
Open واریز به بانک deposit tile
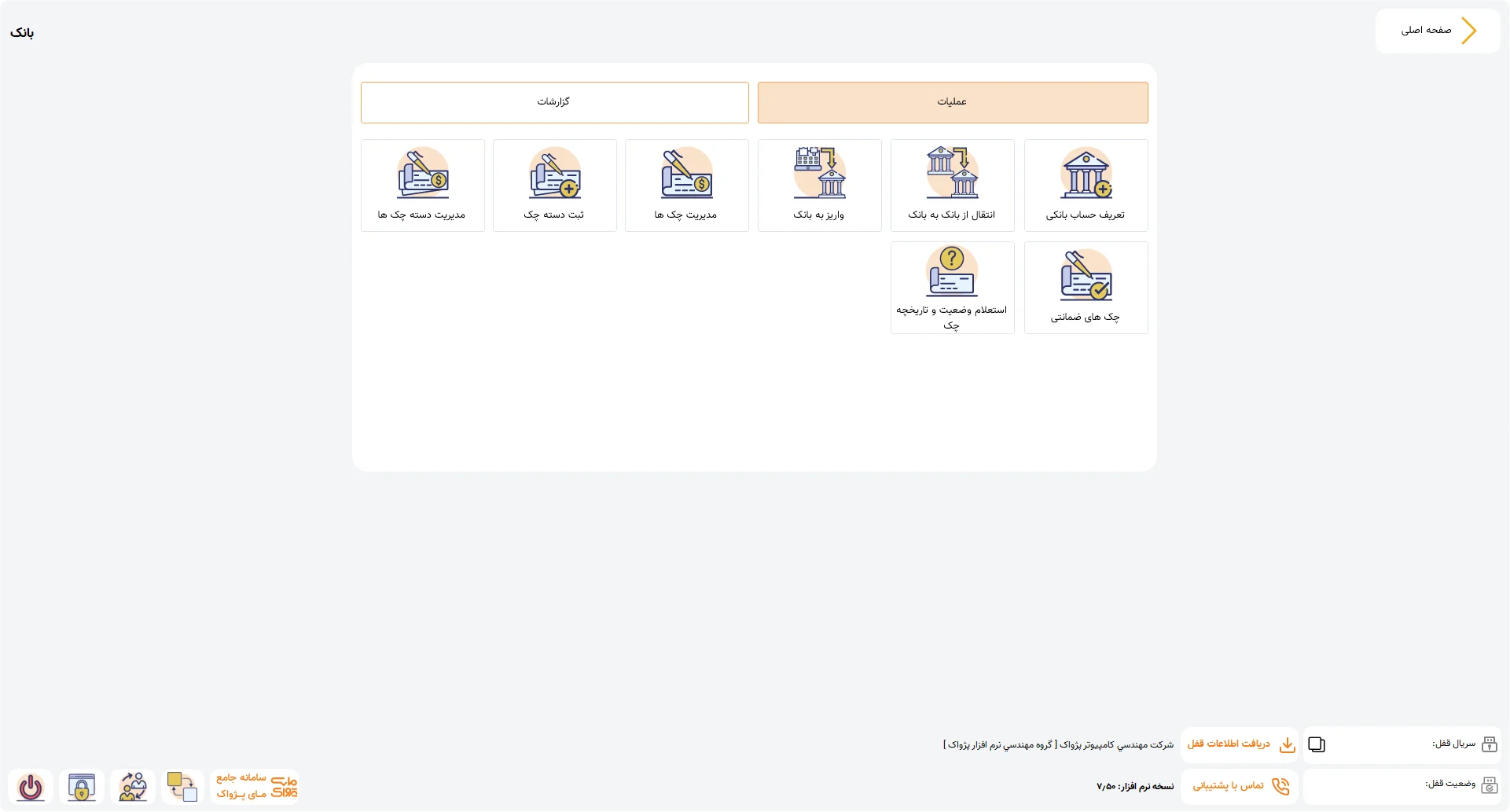click(x=820, y=186)
